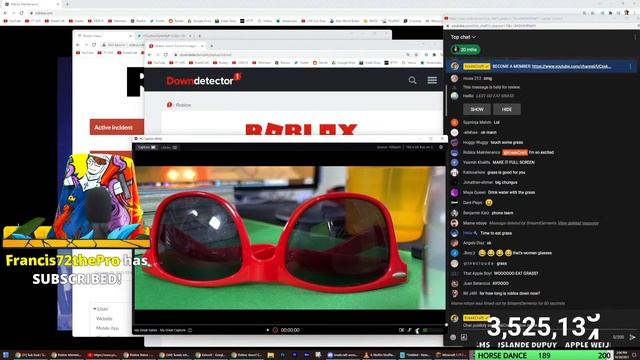Expand the Top chat dropdown
This screenshot has height=360, width=640.
[463, 37]
